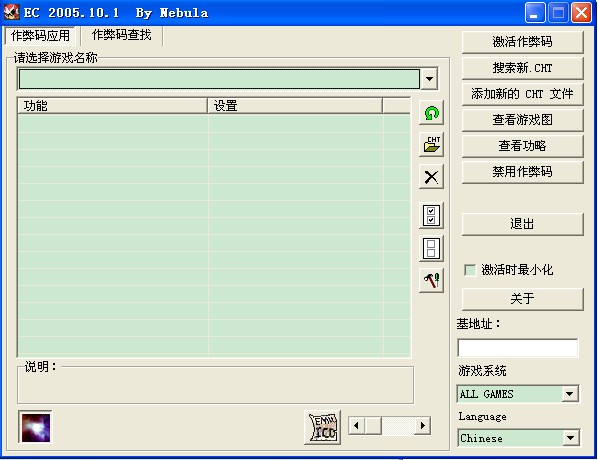Click the EMU ICO icon button

[323, 427]
